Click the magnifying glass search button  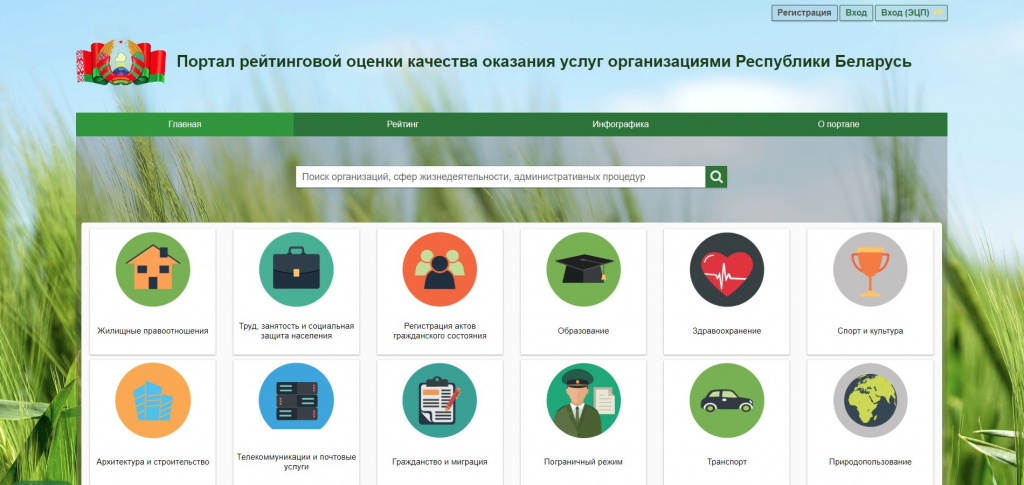[x=716, y=177]
